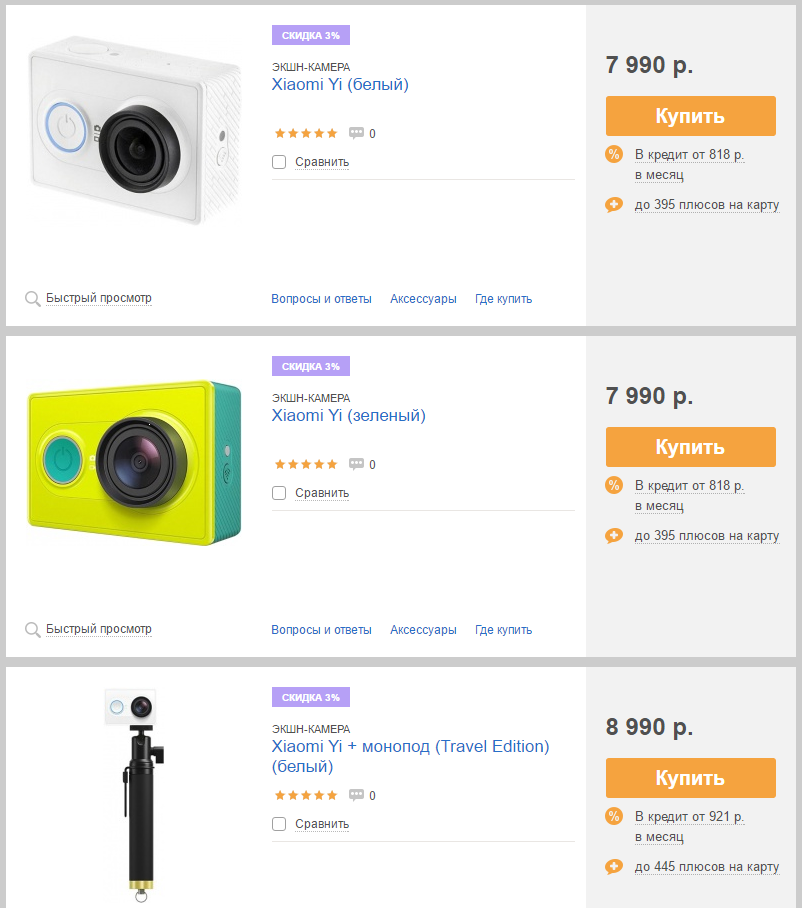Click the comments bubble icon for Xiaomi Yi (зеленый)

pos(356,464)
